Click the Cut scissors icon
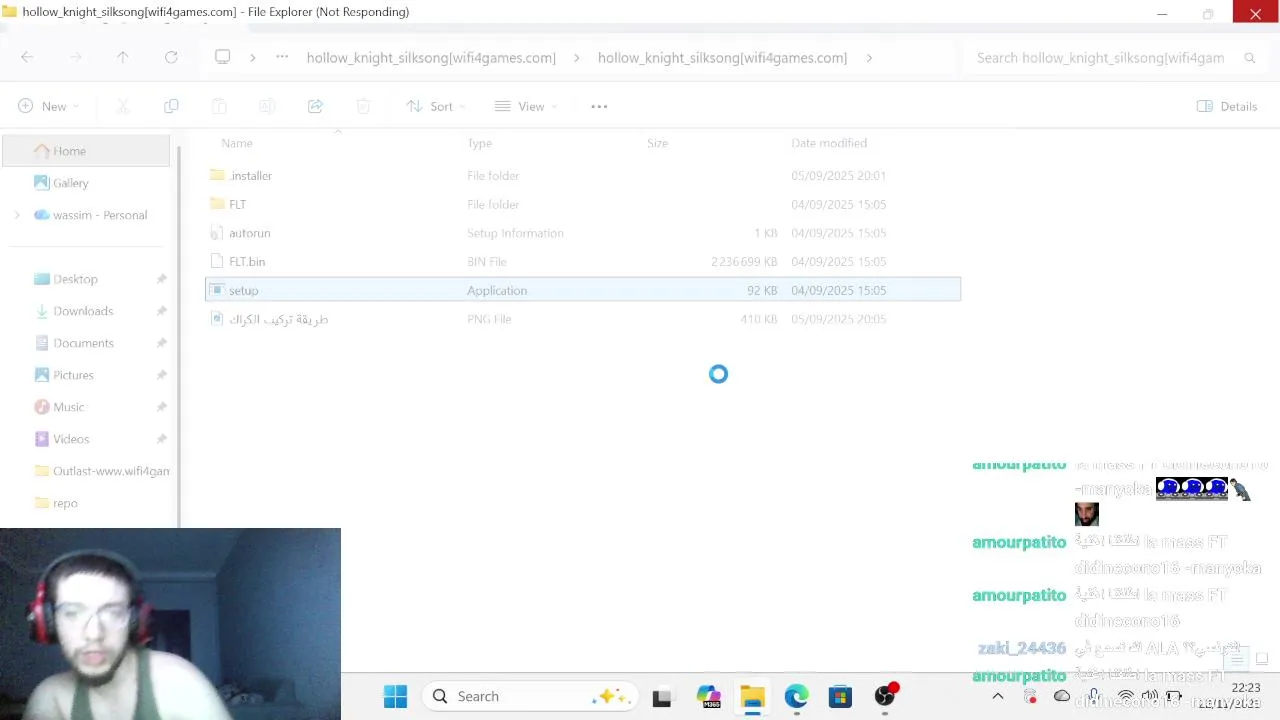 [x=123, y=106]
